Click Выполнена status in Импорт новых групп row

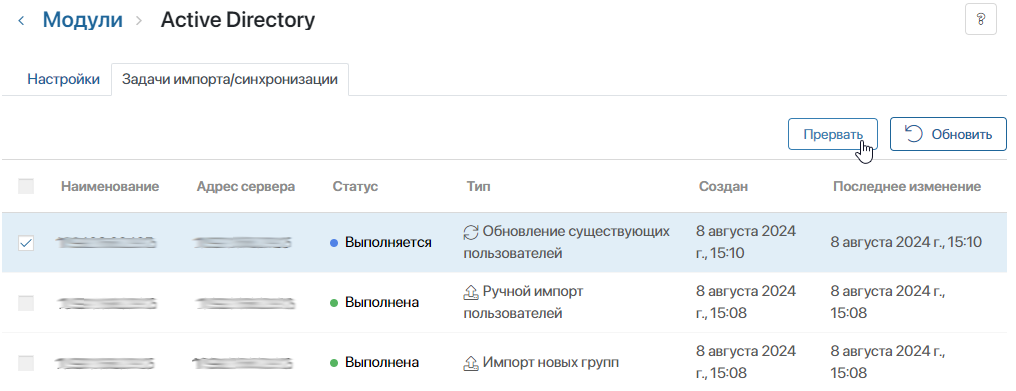tap(382, 363)
